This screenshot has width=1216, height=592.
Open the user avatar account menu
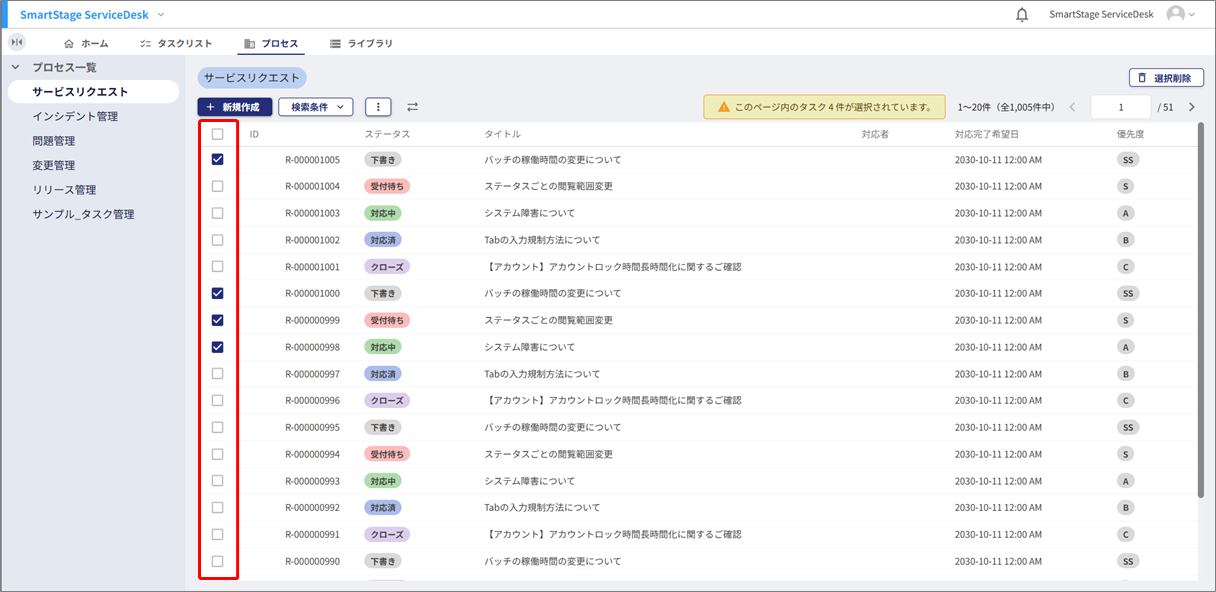pos(1181,14)
